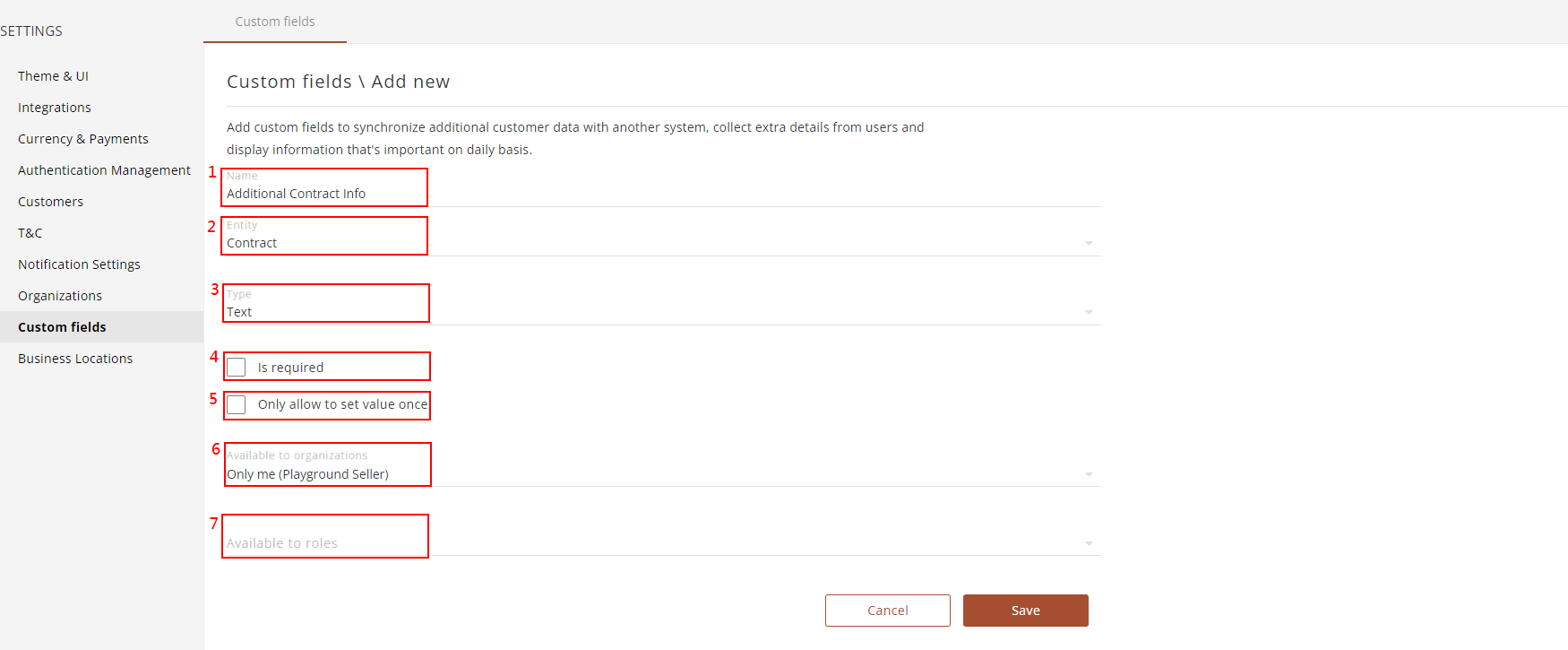Cancel adding the custom field
The image size is (1568, 650).
(x=887, y=611)
